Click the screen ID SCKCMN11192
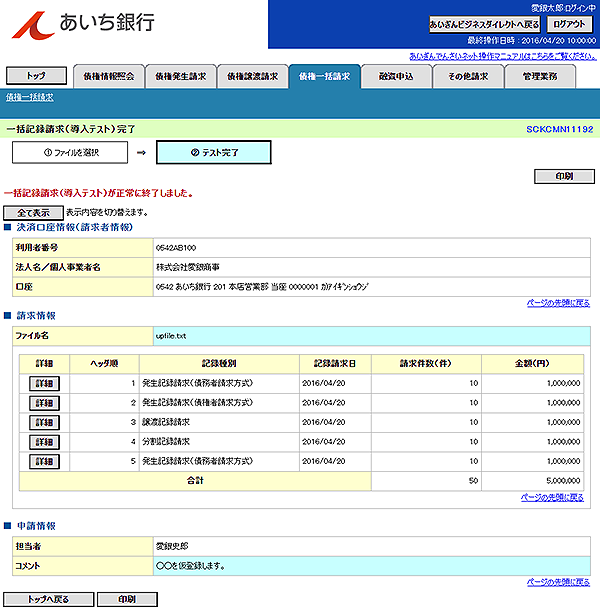This screenshot has height=615, width=600. pyautogui.click(x=560, y=129)
